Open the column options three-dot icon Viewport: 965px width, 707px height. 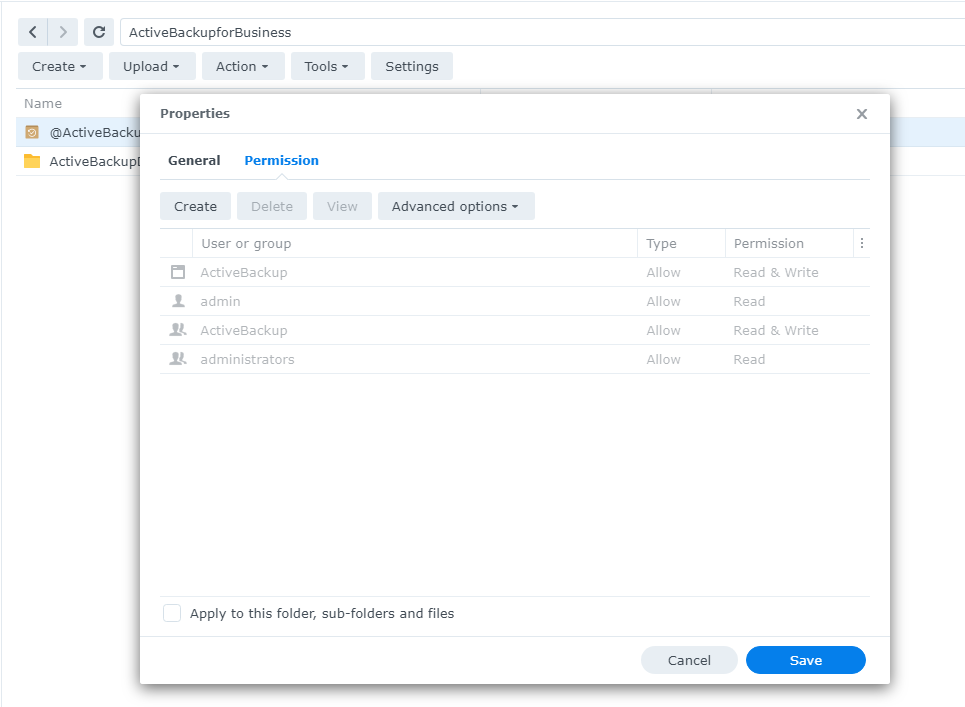[x=861, y=243]
